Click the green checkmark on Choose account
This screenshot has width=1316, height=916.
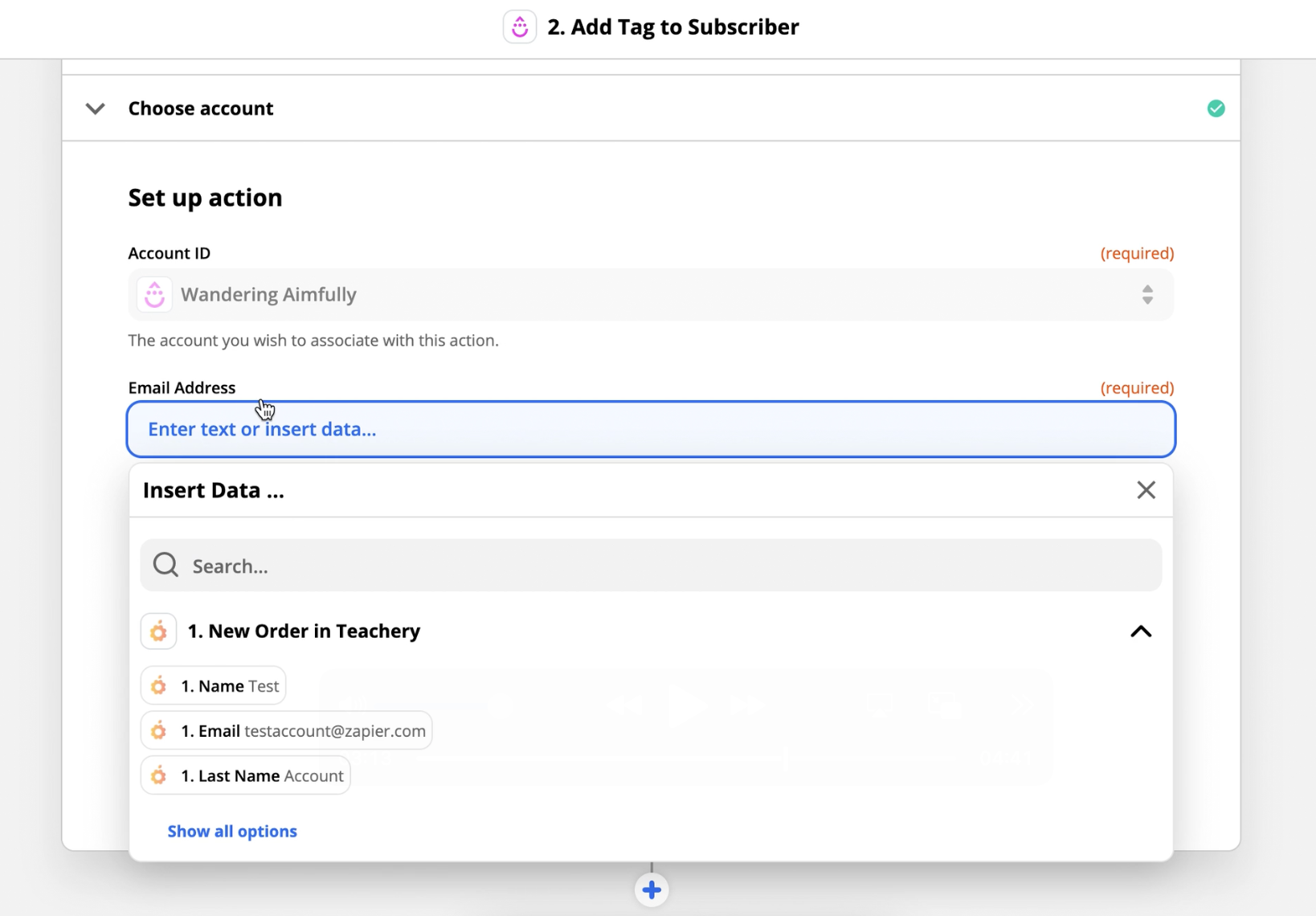[x=1216, y=108]
